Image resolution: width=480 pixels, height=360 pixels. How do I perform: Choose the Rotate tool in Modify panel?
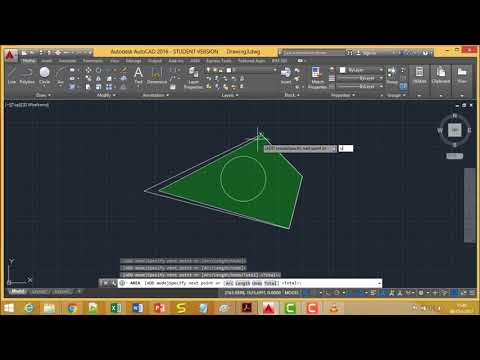coord(99,70)
